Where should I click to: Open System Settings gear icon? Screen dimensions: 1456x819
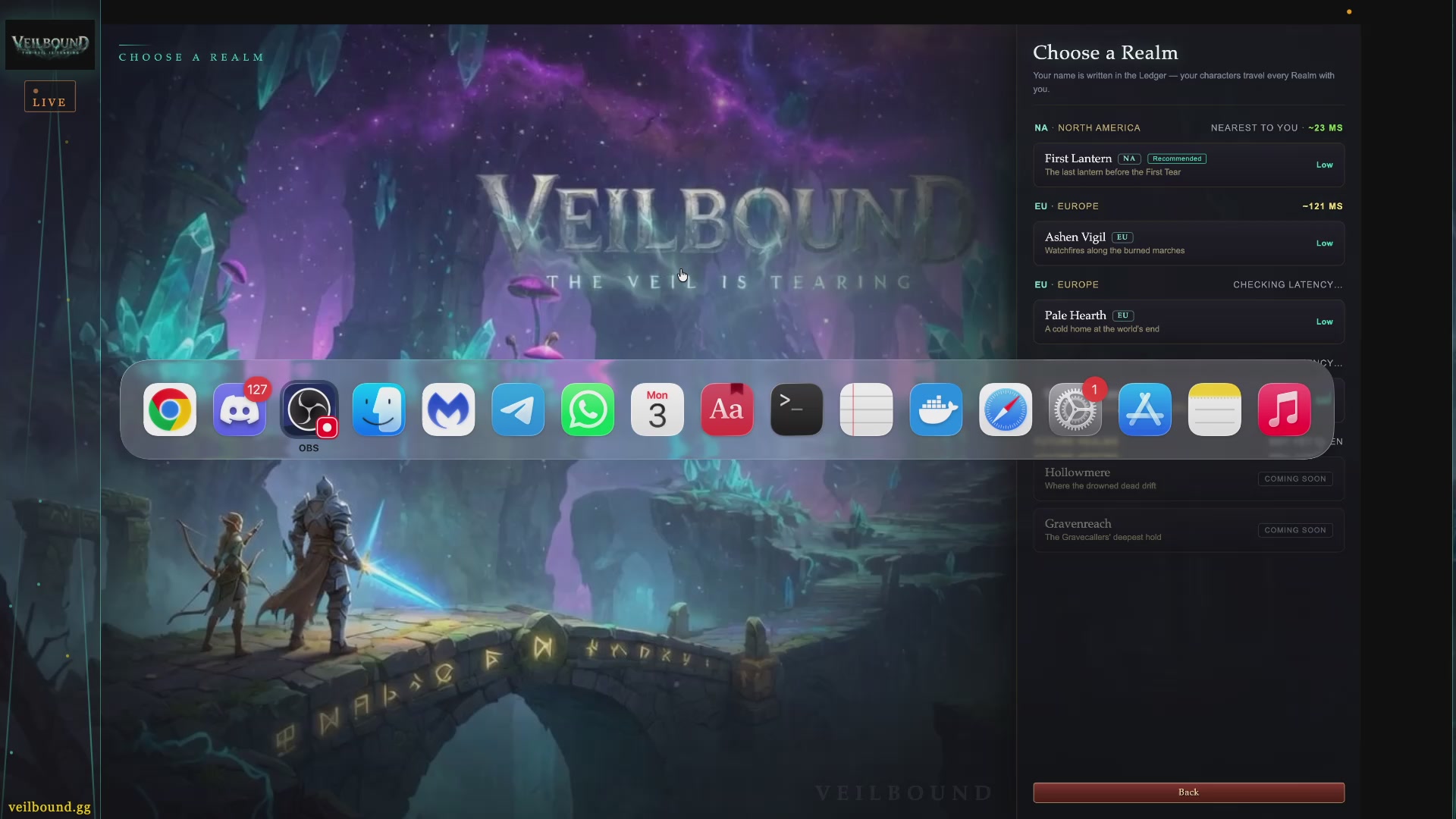pyautogui.click(x=1075, y=409)
